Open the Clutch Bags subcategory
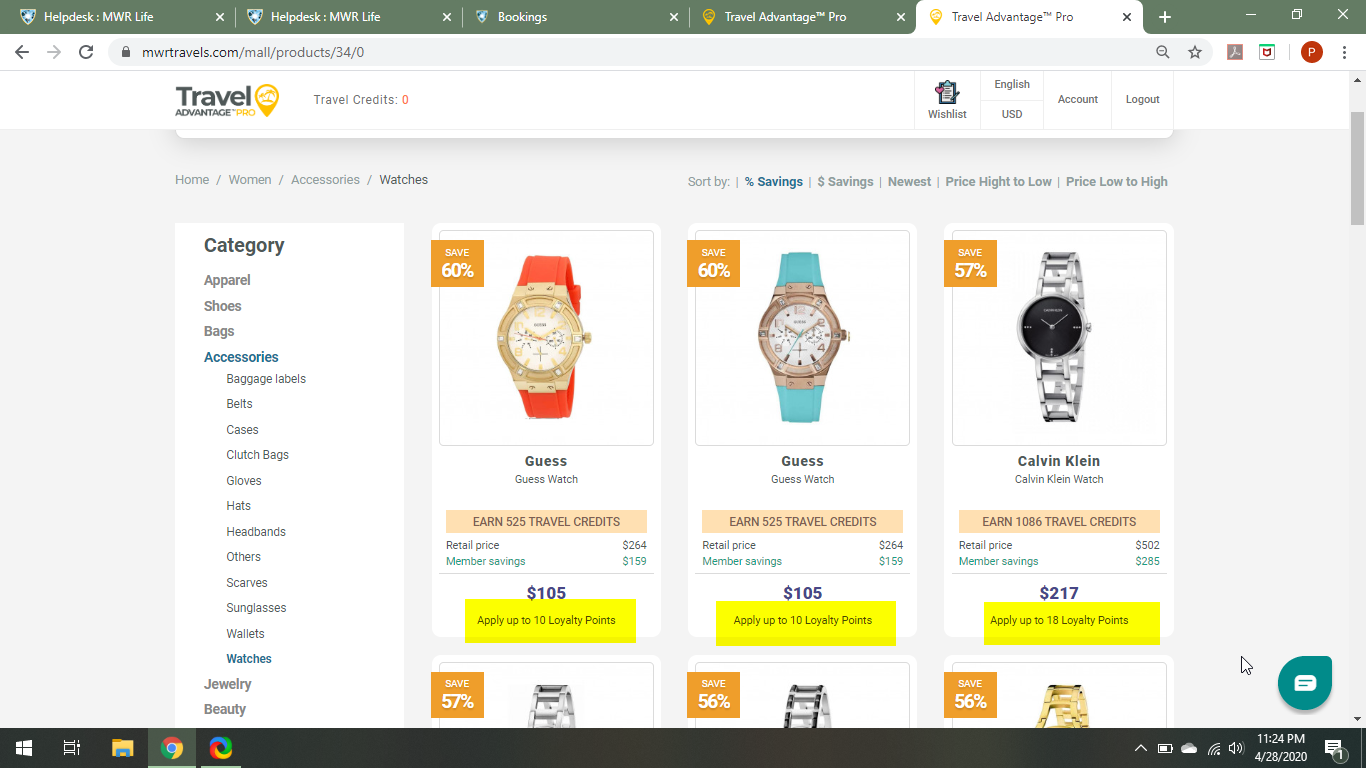Screen dimensions: 1366x768 click(x=257, y=455)
